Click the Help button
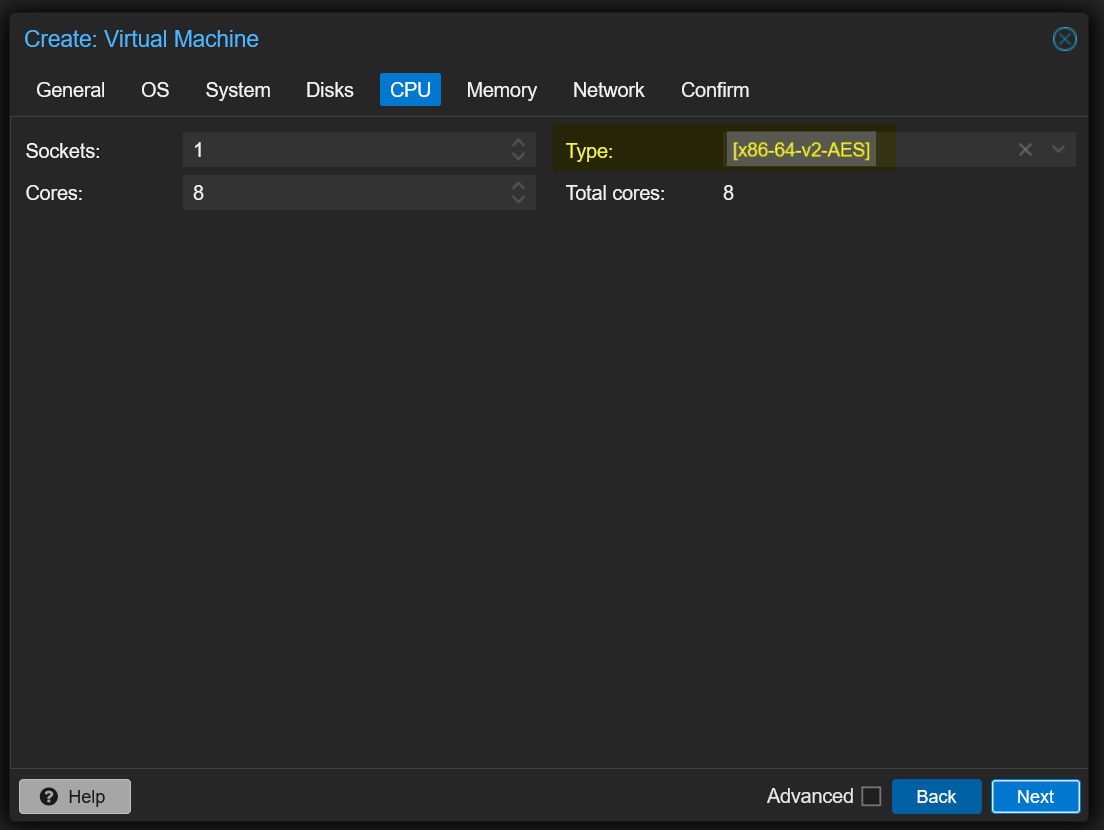Image resolution: width=1104 pixels, height=830 pixels. 75,796
